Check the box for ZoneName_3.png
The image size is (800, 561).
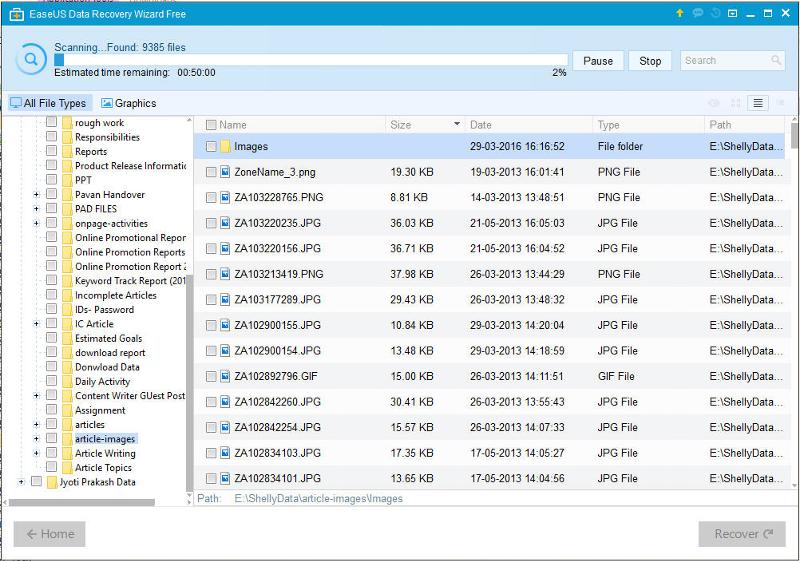[211, 172]
